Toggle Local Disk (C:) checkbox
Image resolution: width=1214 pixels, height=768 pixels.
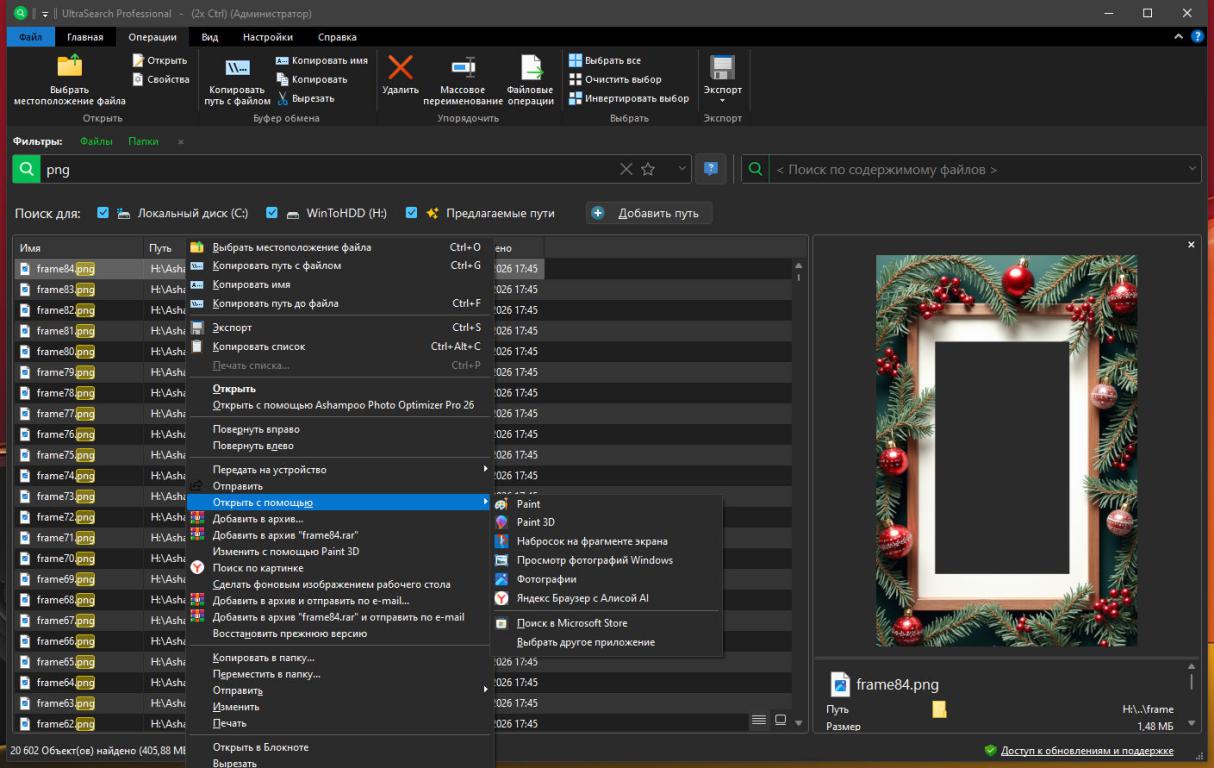tap(103, 213)
